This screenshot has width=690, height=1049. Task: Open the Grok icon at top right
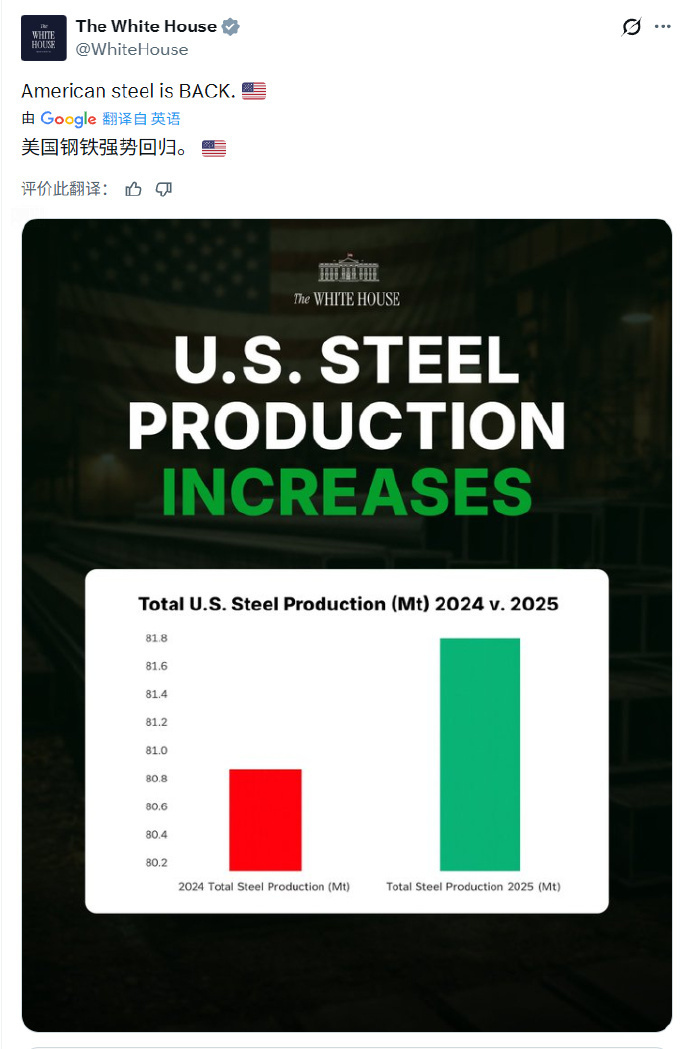coord(631,27)
